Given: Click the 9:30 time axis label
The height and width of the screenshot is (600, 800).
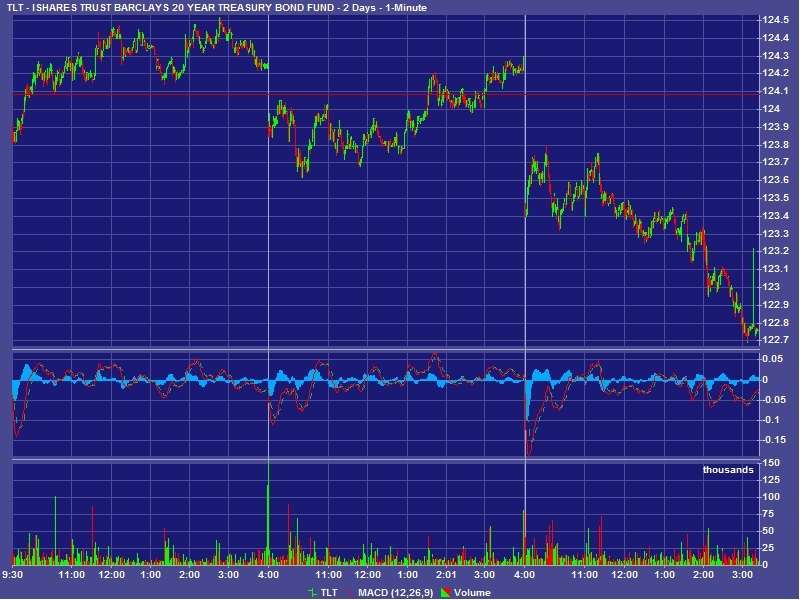Looking at the screenshot, I should pyautogui.click(x=12, y=575).
